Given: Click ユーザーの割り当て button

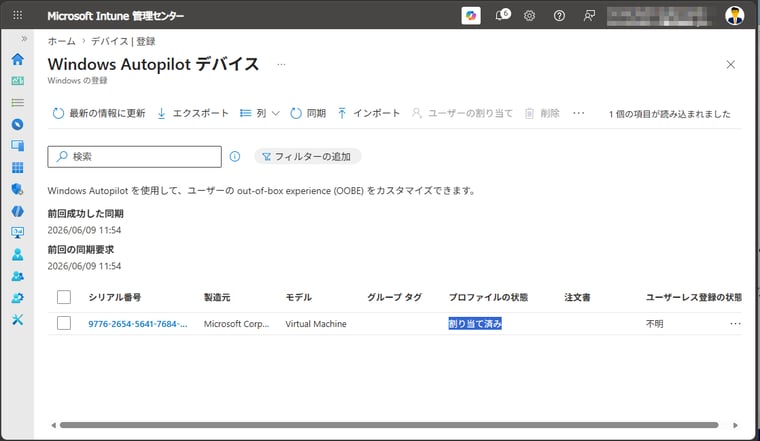Looking at the screenshot, I should coord(462,113).
